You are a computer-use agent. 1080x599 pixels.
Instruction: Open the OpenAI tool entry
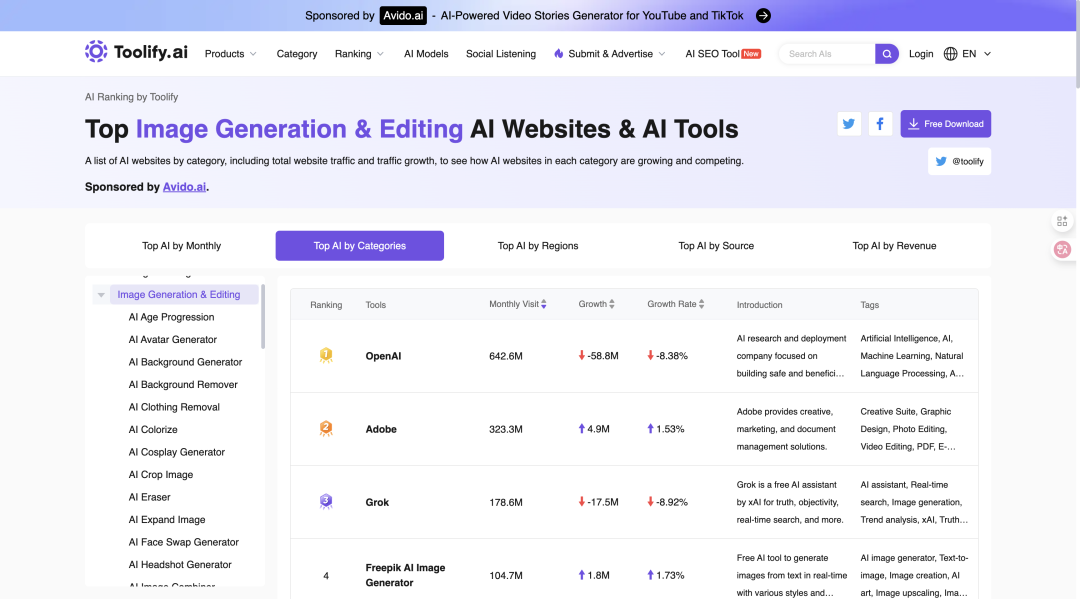[x=383, y=356]
